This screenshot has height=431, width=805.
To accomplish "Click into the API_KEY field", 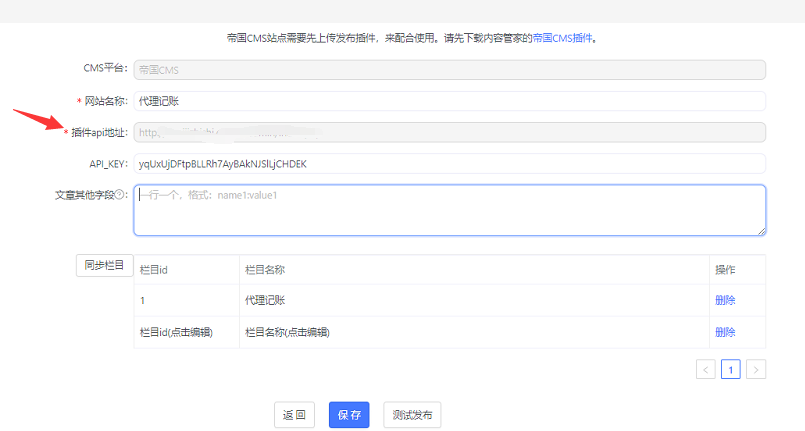I will point(449,163).
